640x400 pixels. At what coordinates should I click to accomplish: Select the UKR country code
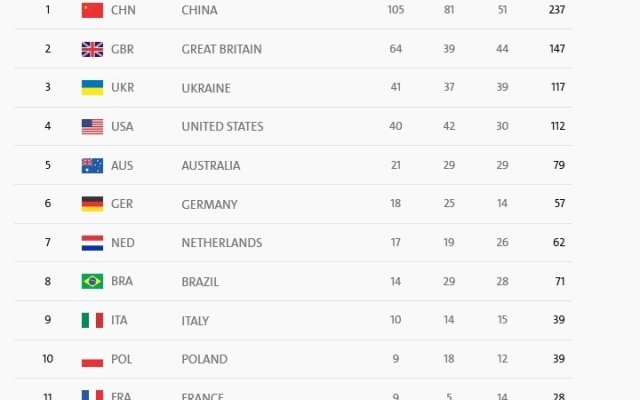(x=122, y=88)
